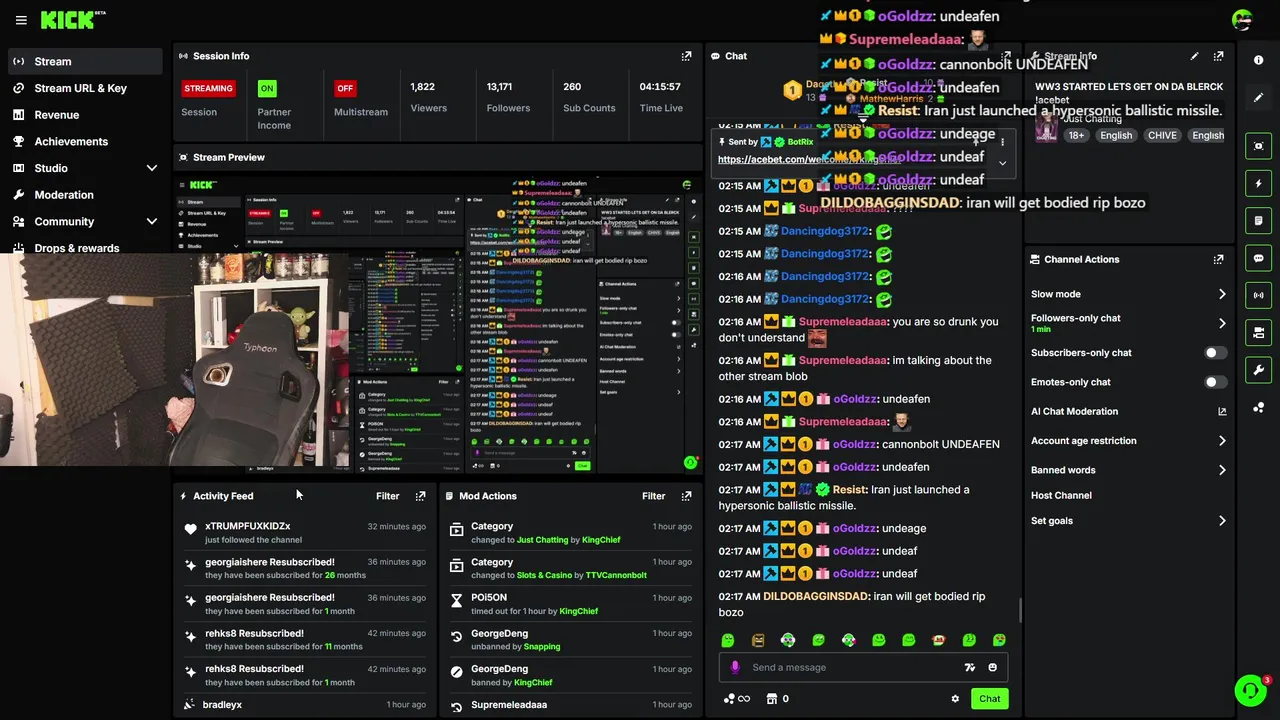The image size is (1280, 720).
Task: Pop out the Mod Actions panel
Action: [x=686, y=496]
